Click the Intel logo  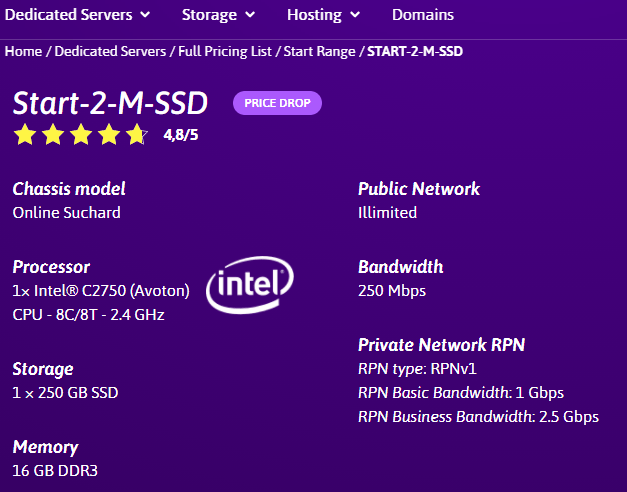tap(250, 284)
